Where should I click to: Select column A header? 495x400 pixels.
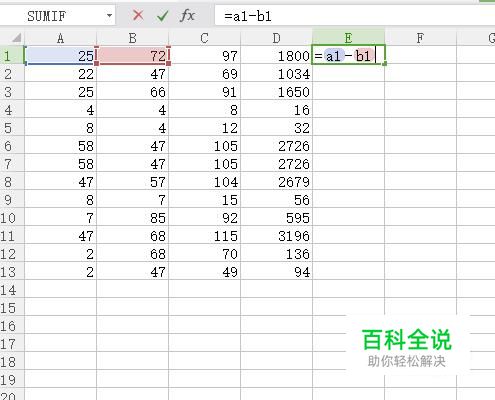coord(60,38)
